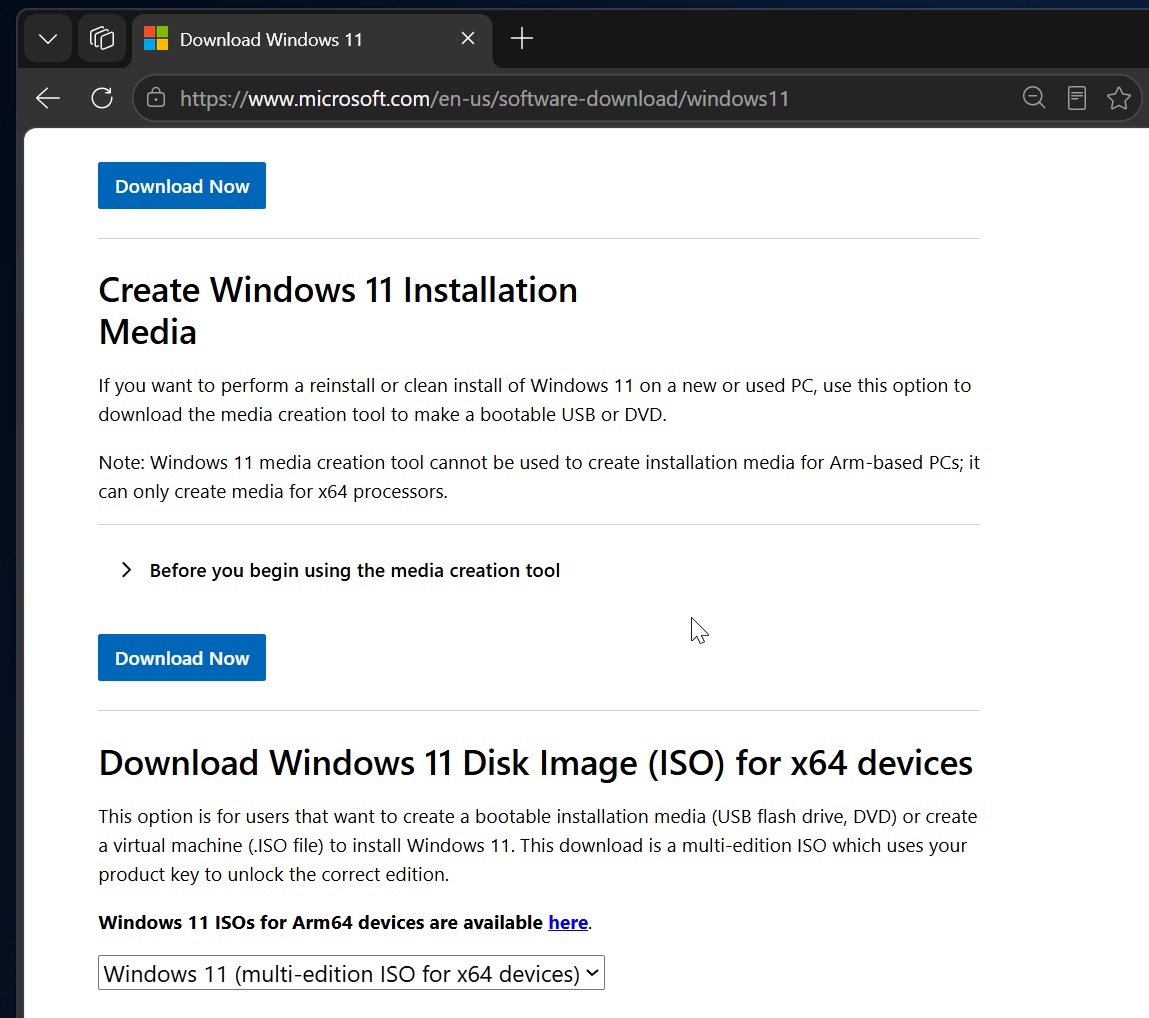Open the immersive reader icon
Viewport: 1149px width, 1018px height.
[x=1076, y=97]
